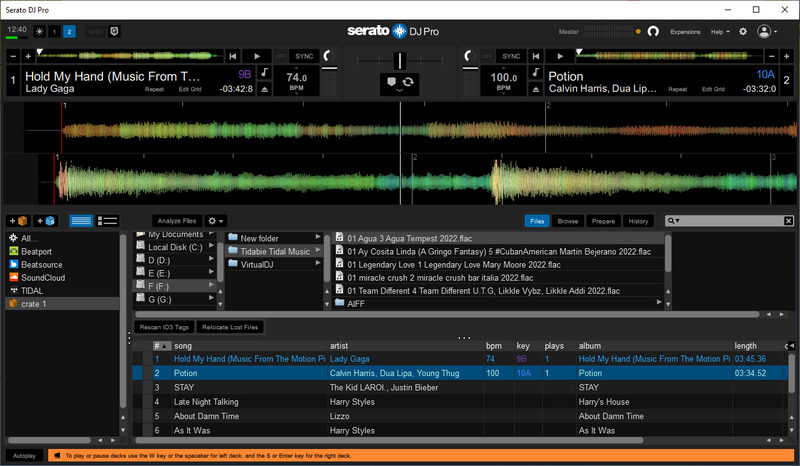The height and width of the screenshot is (466, 800).
Task: Click the Analyze Files button
Action: click(177, 221)
